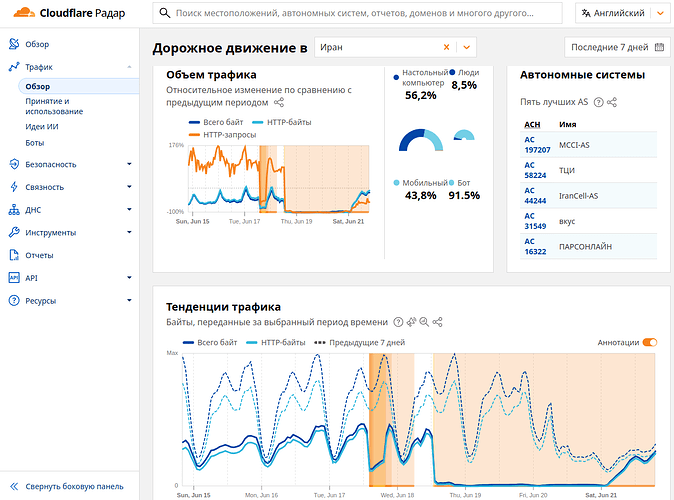The height and width of the screenshot is (500, 674).
Task: Click the desktop/mobile donut gauge
Action: point(421,140)
